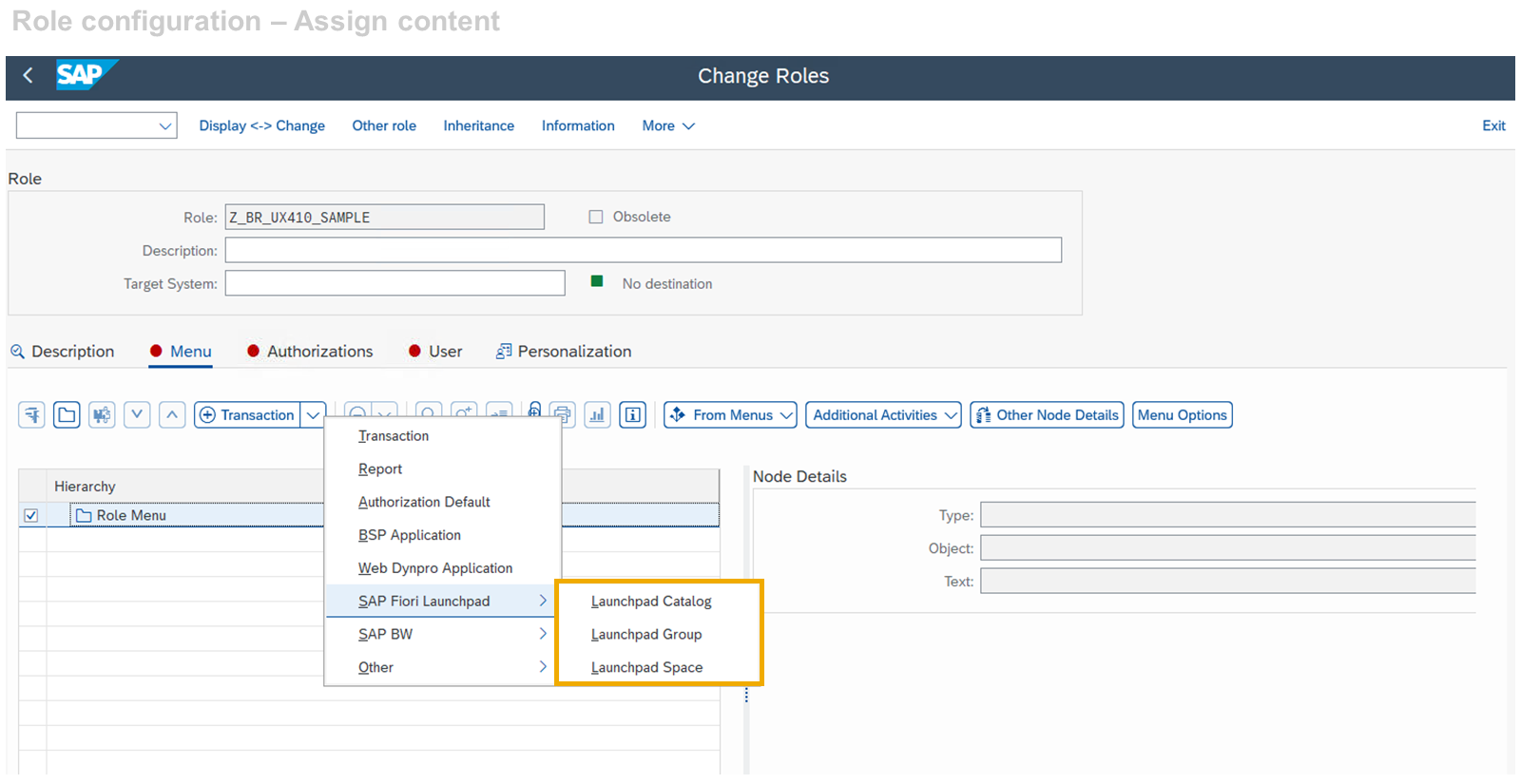
Task: Click Display <-> Change
Action: coord(261,125)
